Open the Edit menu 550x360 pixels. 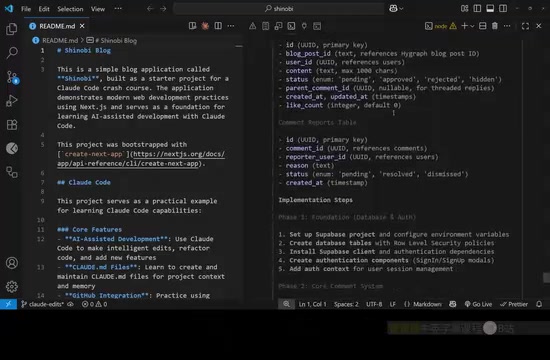click(x=44, y=9)
